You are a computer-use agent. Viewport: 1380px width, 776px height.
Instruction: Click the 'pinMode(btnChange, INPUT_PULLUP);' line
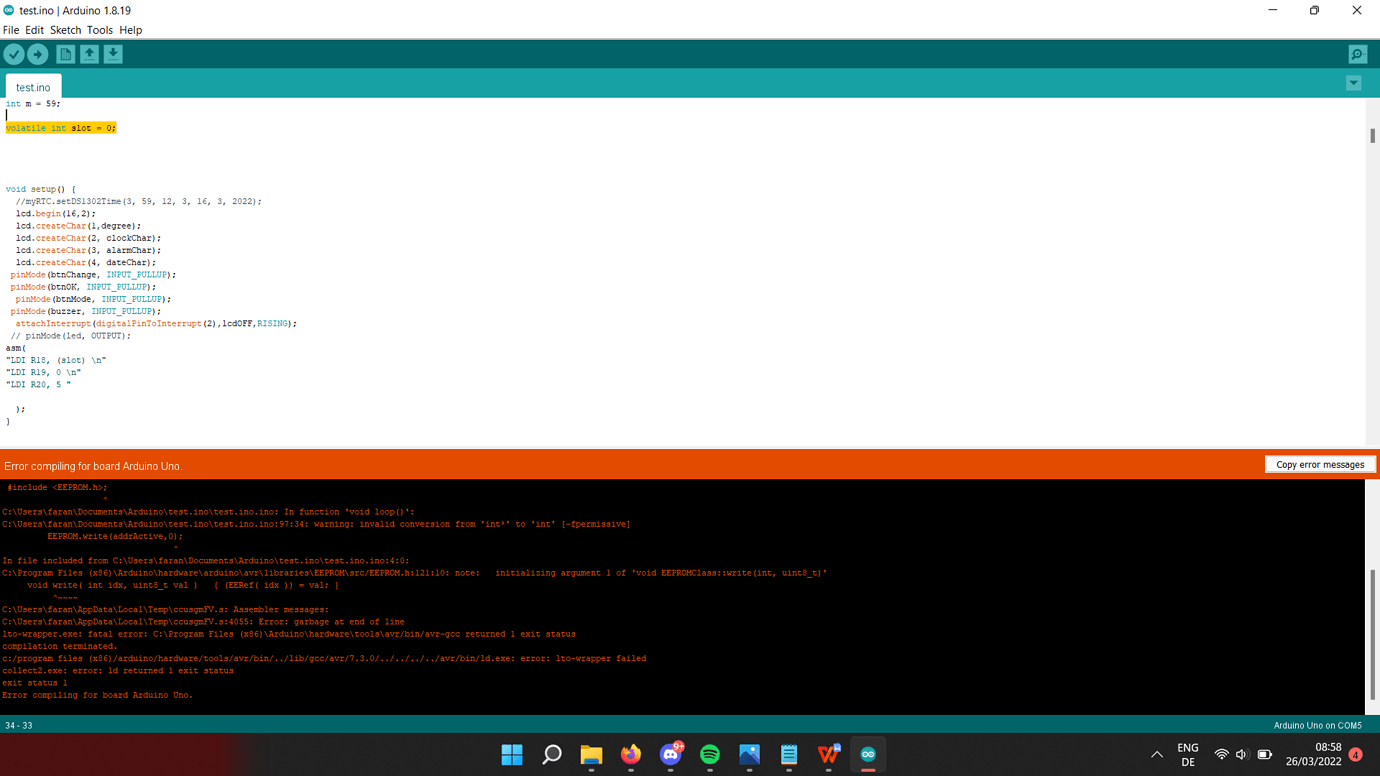[x=93, y=275]
